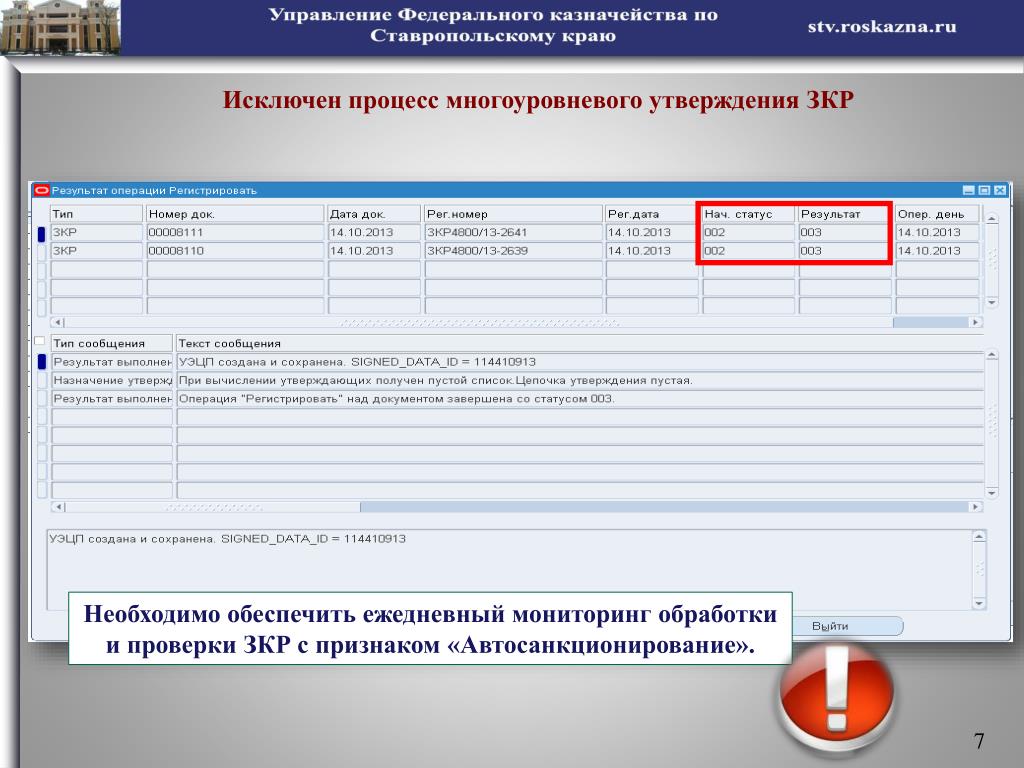Select the row marker for document 00008111
The image size is (1024, 768).
click(x=42, y=233)
